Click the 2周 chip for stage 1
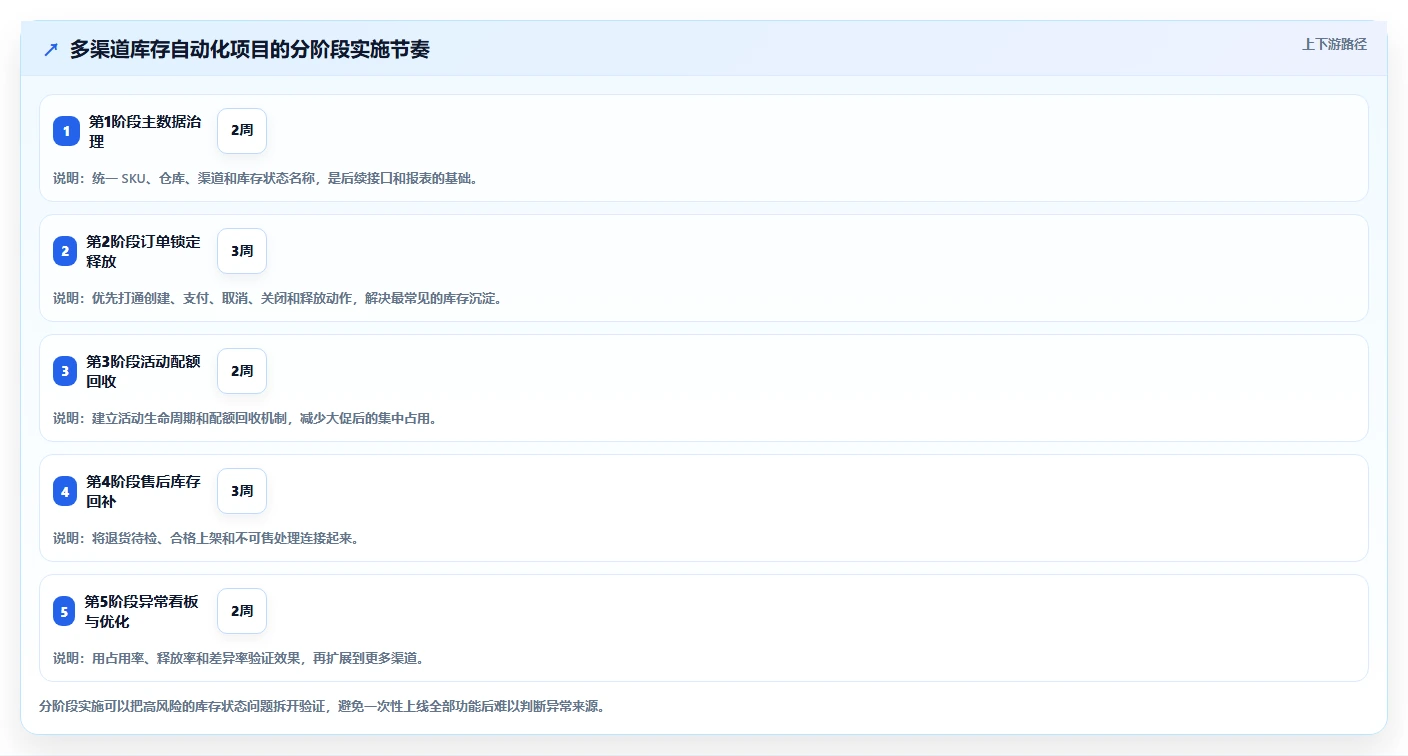This screenshot has height=756, width=1408. [242, 131]
